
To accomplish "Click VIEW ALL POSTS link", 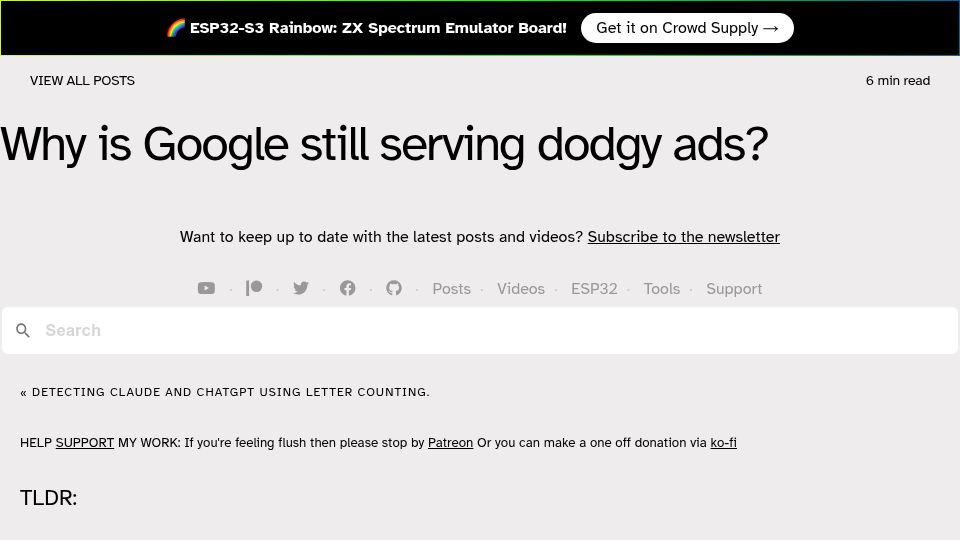I will pyautogui.click(x=82, y=81).
